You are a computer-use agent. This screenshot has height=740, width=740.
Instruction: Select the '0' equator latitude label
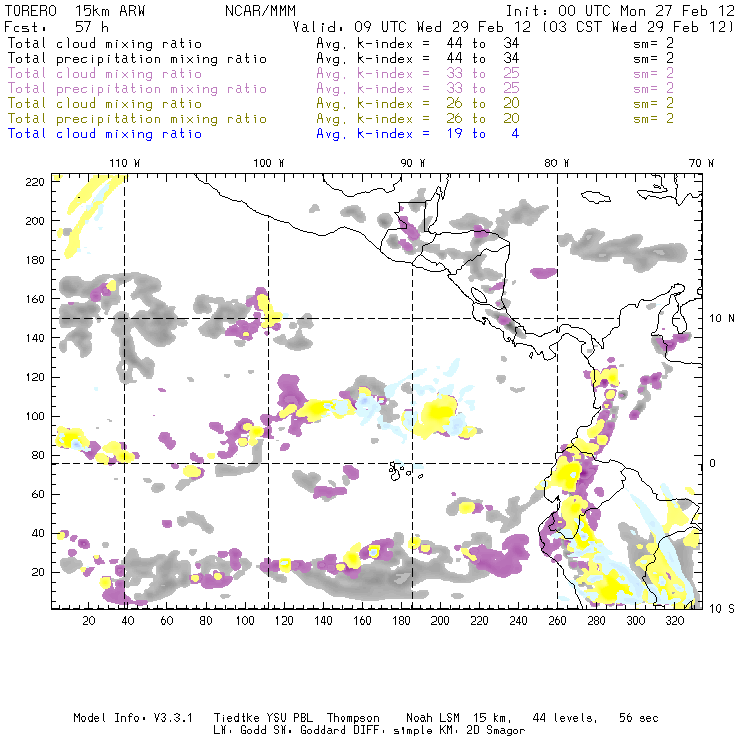point(713,463)
